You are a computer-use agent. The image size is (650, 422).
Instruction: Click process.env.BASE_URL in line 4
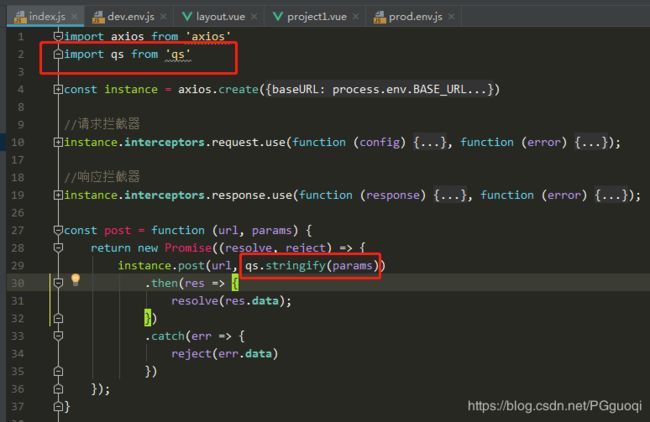coord(399,90)
